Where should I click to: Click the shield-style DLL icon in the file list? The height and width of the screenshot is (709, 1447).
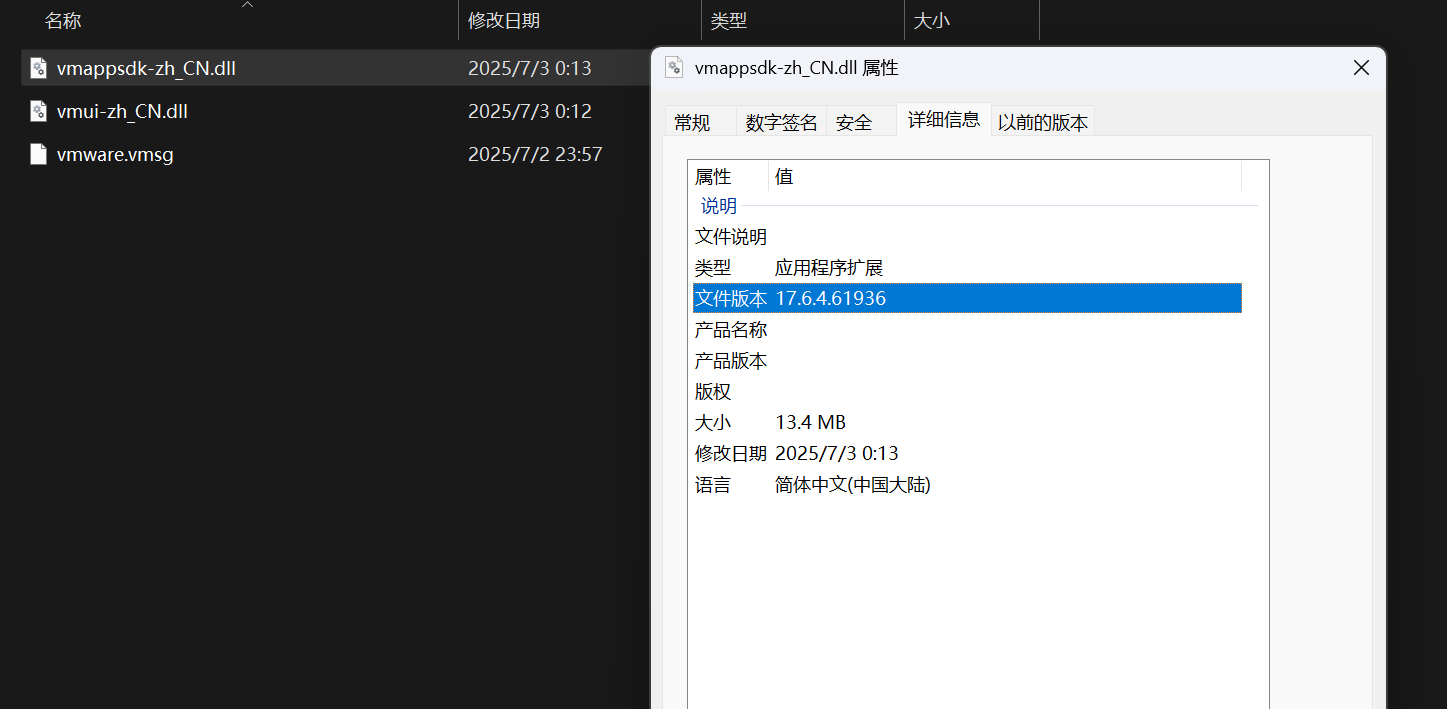point(37,67)
